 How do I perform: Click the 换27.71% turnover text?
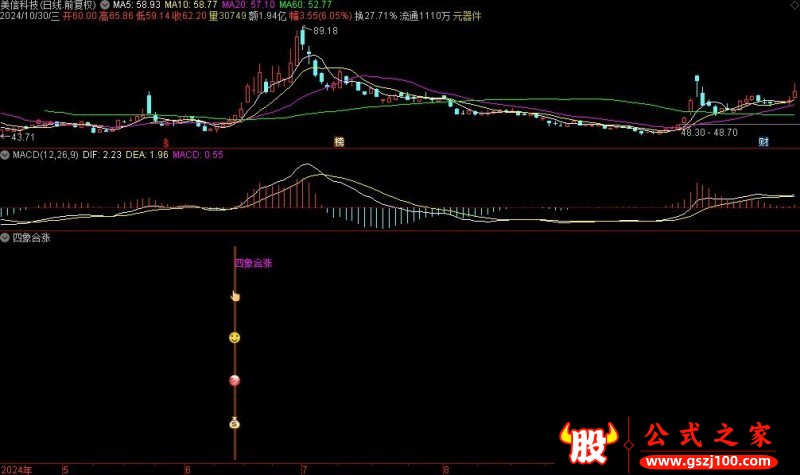(x=376, y=16)
